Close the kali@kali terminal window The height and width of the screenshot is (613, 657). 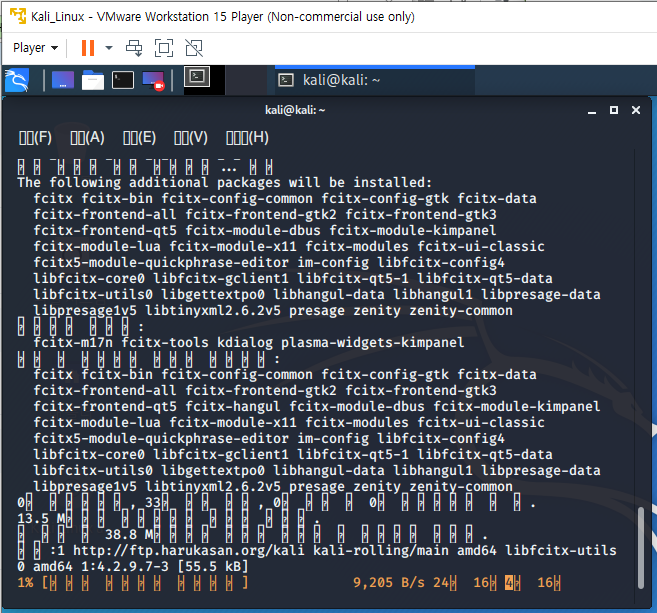(x=636, y=110)
